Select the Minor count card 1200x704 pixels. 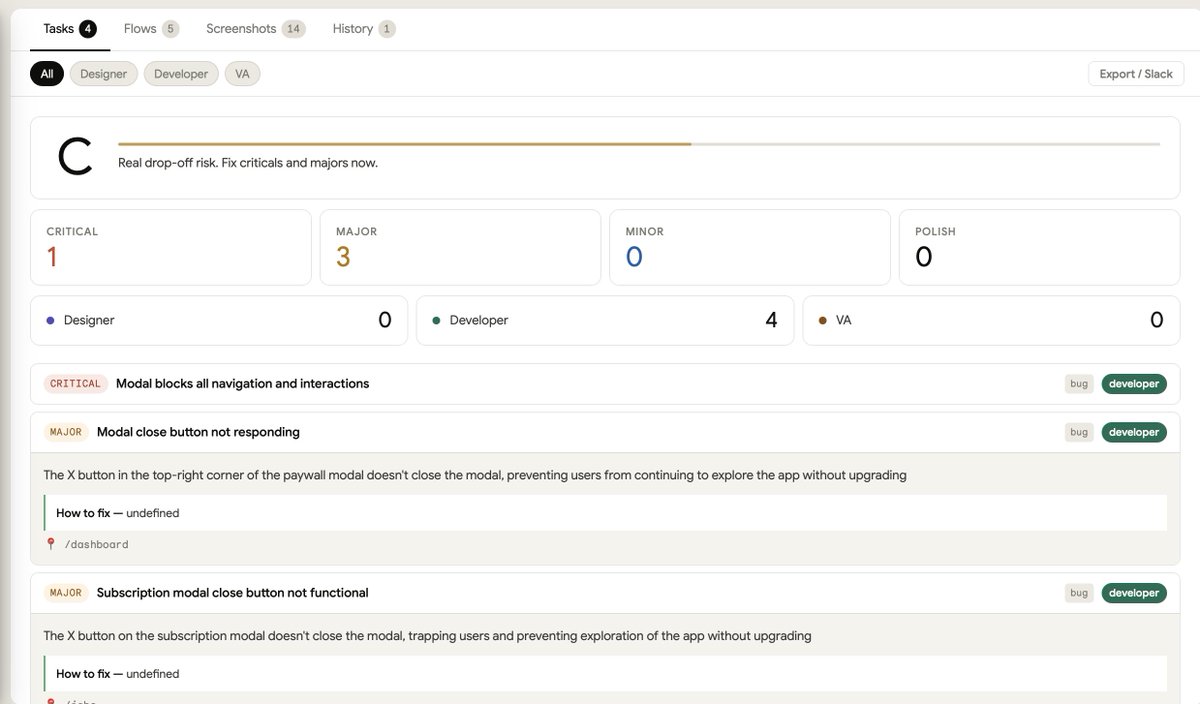pos(749,247)
